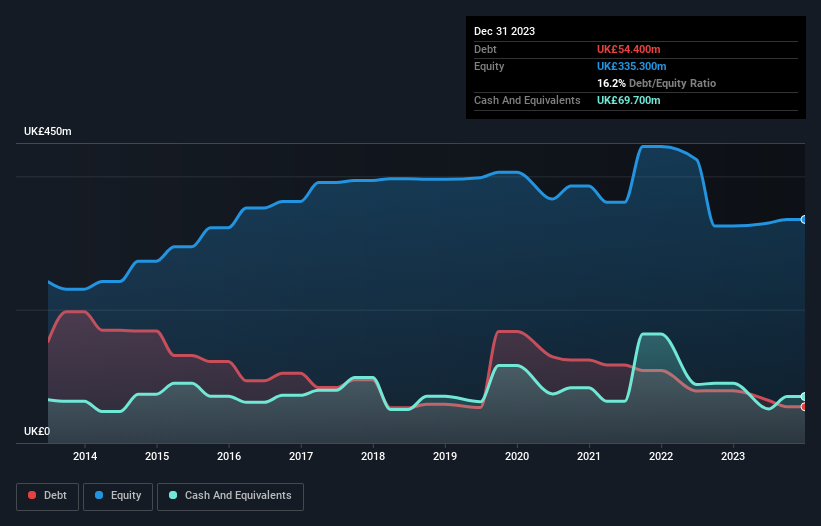Screen dimensions: 821x526
Task: Click the blue Equity endpoint marker
Action: tap(804, 219)
